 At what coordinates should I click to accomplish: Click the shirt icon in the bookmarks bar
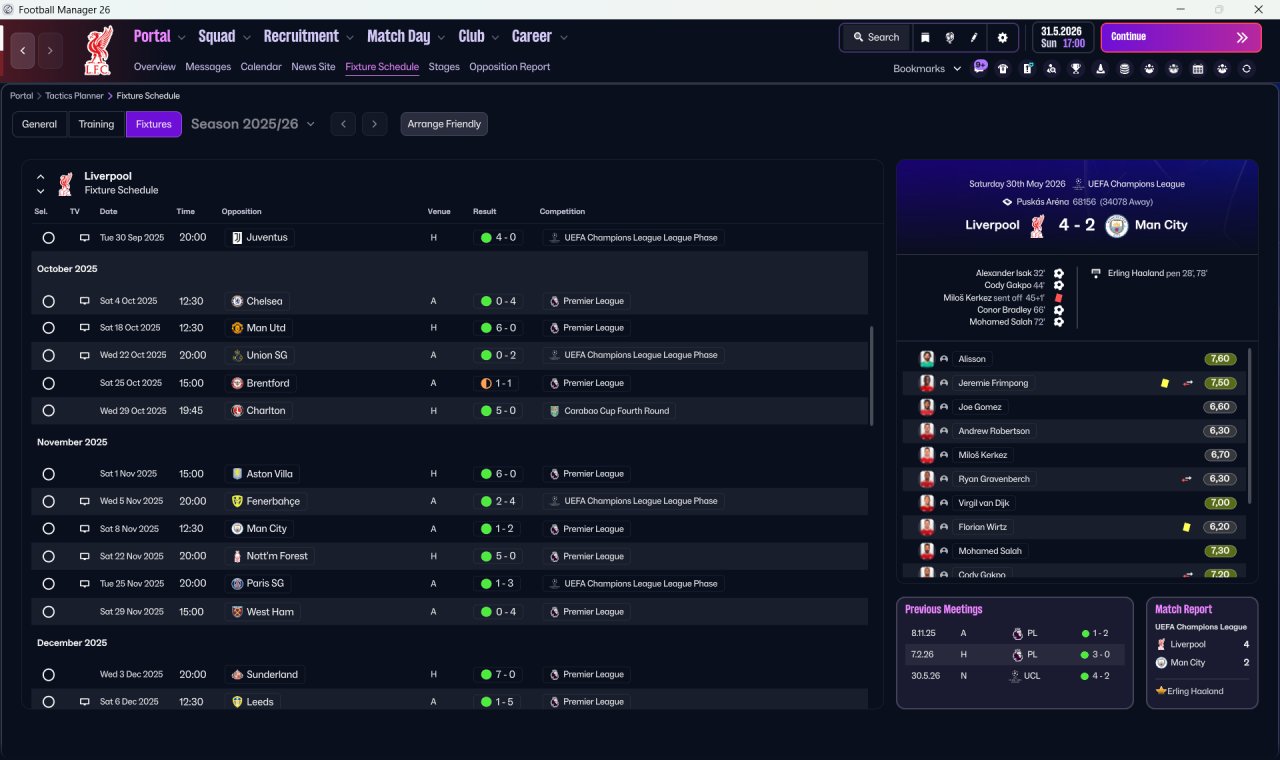pos(1003,69)
